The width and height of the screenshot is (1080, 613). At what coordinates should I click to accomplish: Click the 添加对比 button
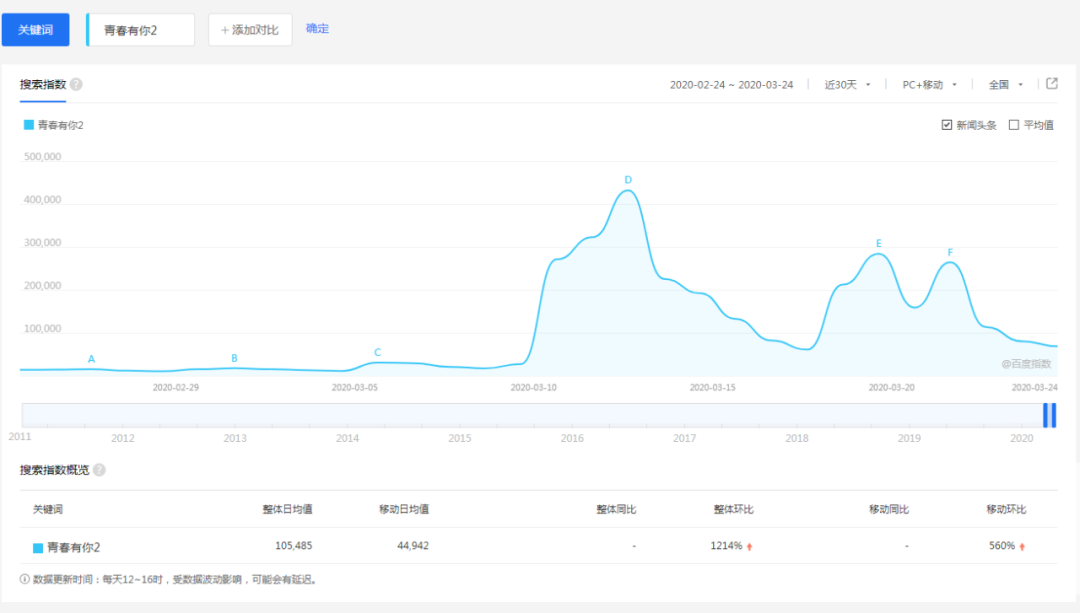coord(250,30)
